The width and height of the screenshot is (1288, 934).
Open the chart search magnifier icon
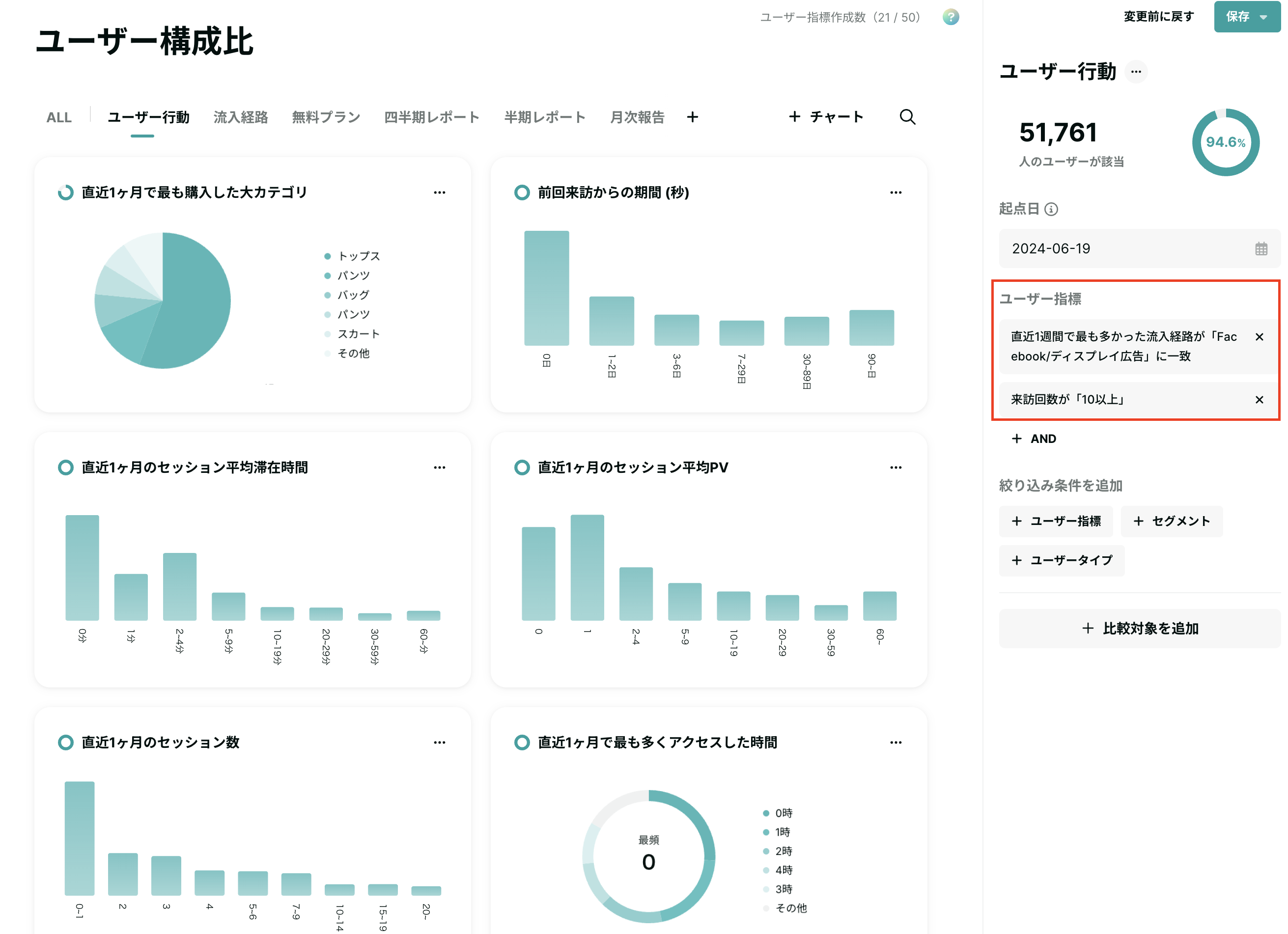coord(907,117)
